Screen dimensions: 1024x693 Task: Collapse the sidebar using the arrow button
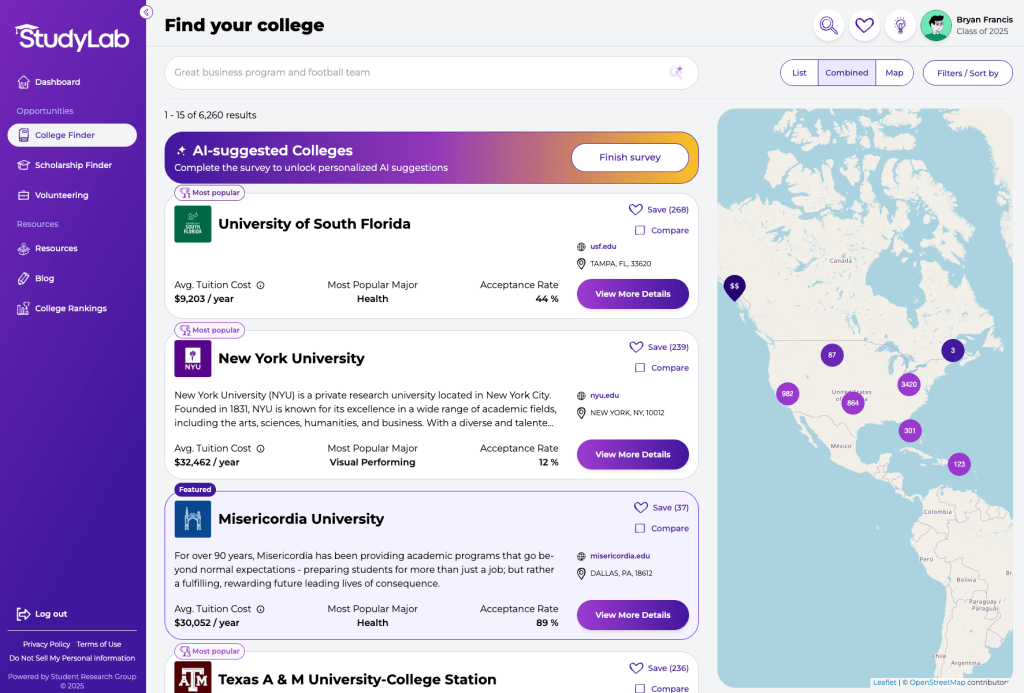coord(146,12)
